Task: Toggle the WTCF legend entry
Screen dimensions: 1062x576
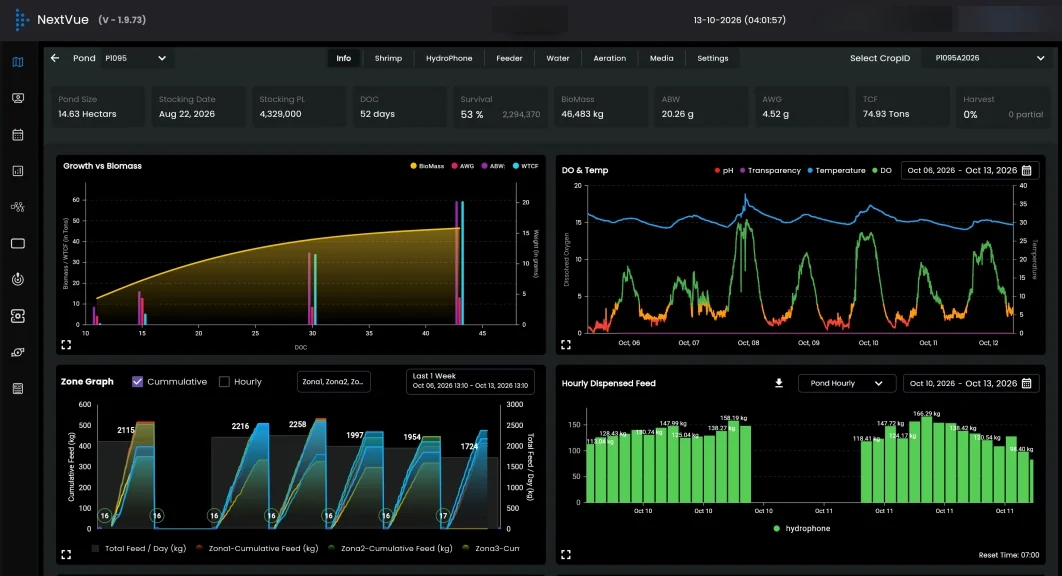Action: click(526, 166)
